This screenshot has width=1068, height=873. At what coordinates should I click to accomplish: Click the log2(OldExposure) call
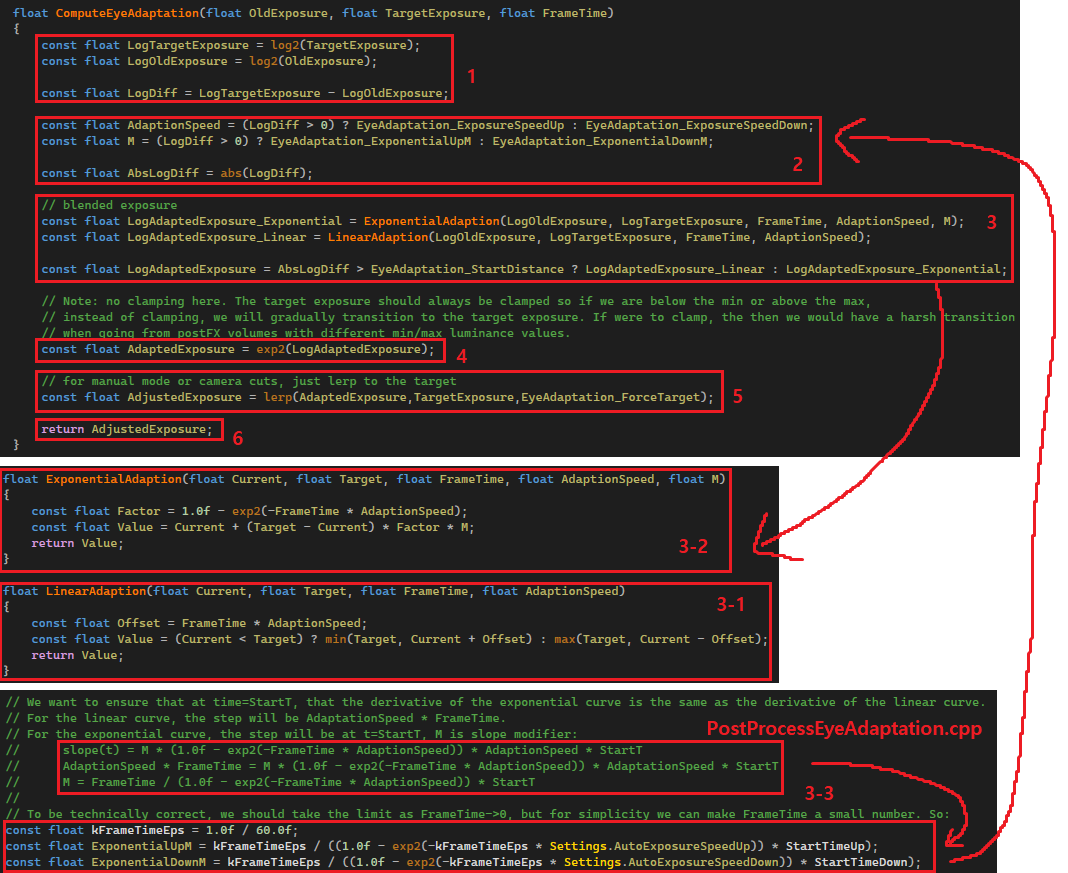(309, 61)
